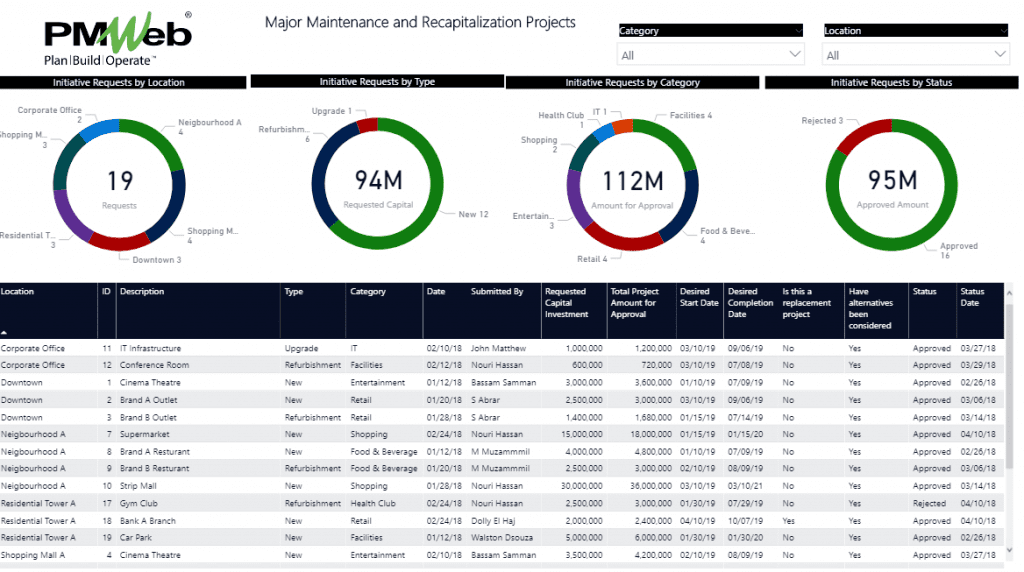Image resolution: width=1024 pixels, height=572 pixels.
Task: Click the scrollbar up arrow of table
Action: [1009, 293]
